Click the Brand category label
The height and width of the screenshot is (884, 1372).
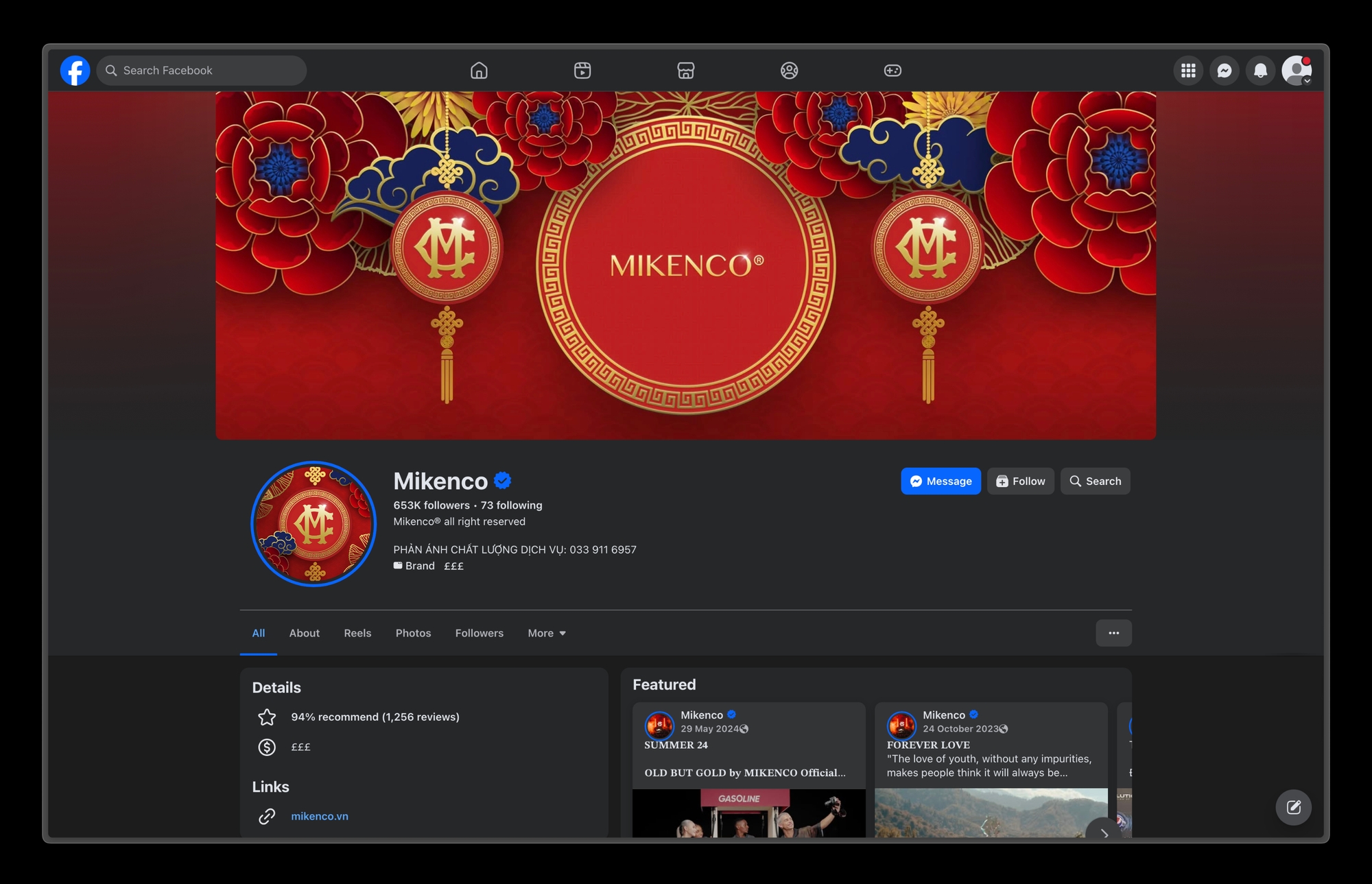click(x=420, y=566)
